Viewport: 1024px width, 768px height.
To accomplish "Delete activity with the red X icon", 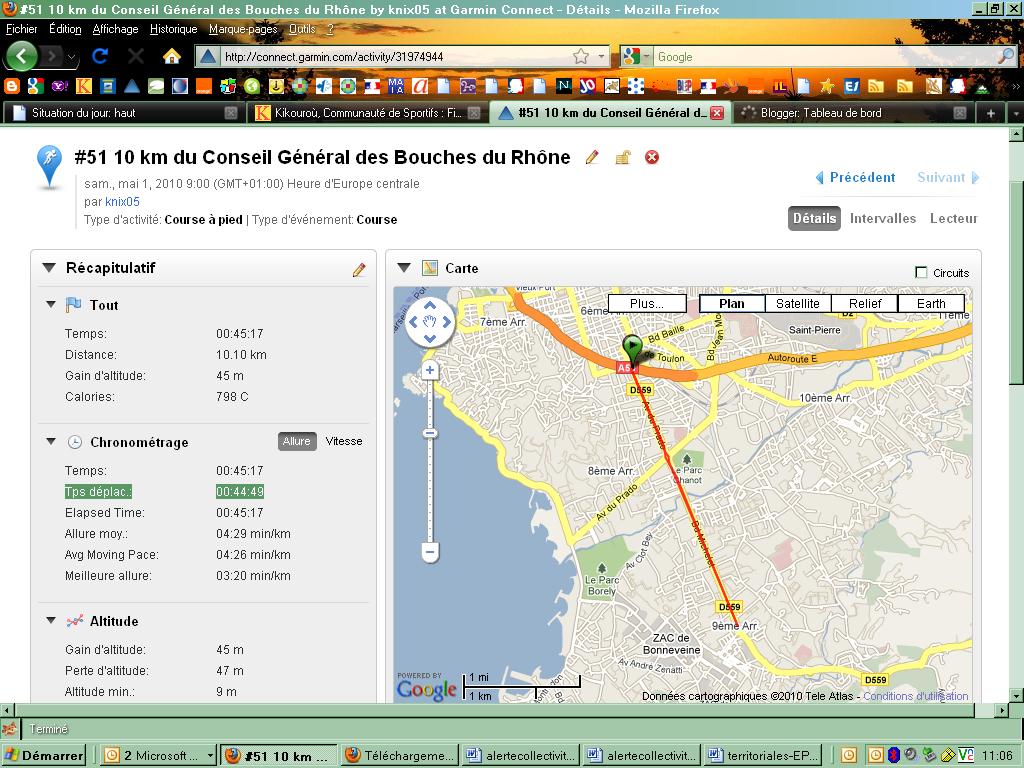I will pyautogui.click(x=652, y=157).
